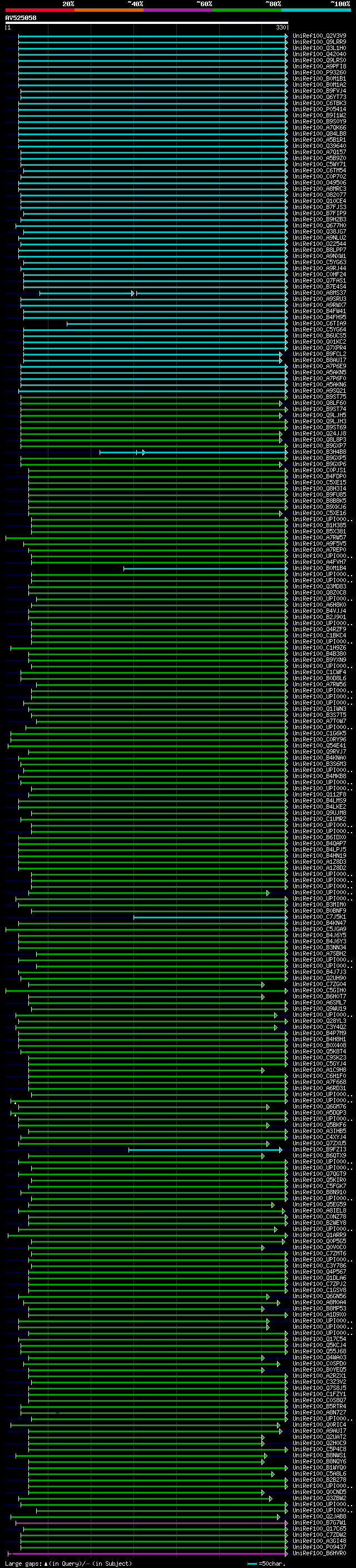
Task: Select hit label UniRef100_Q10CE4
Action: coord(319,201)
